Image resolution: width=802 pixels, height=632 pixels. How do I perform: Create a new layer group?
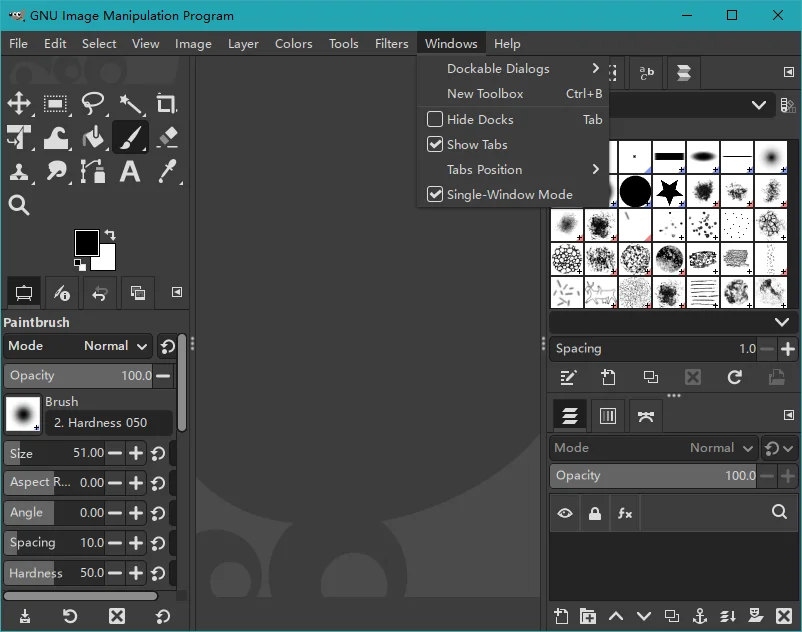pos(588,616)
